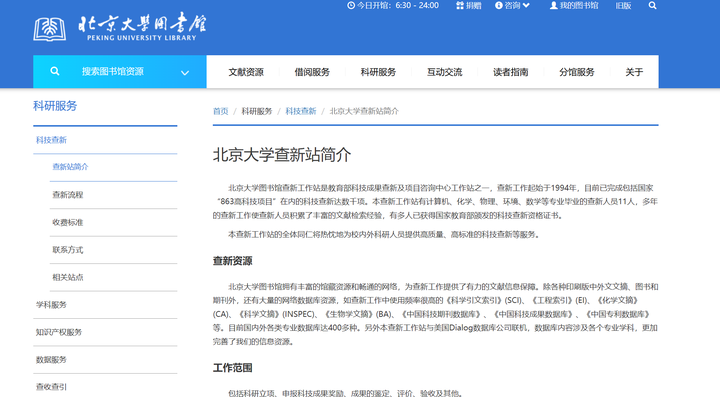
Task: Open the 分馆服务 menu
Action: (577, 72)
